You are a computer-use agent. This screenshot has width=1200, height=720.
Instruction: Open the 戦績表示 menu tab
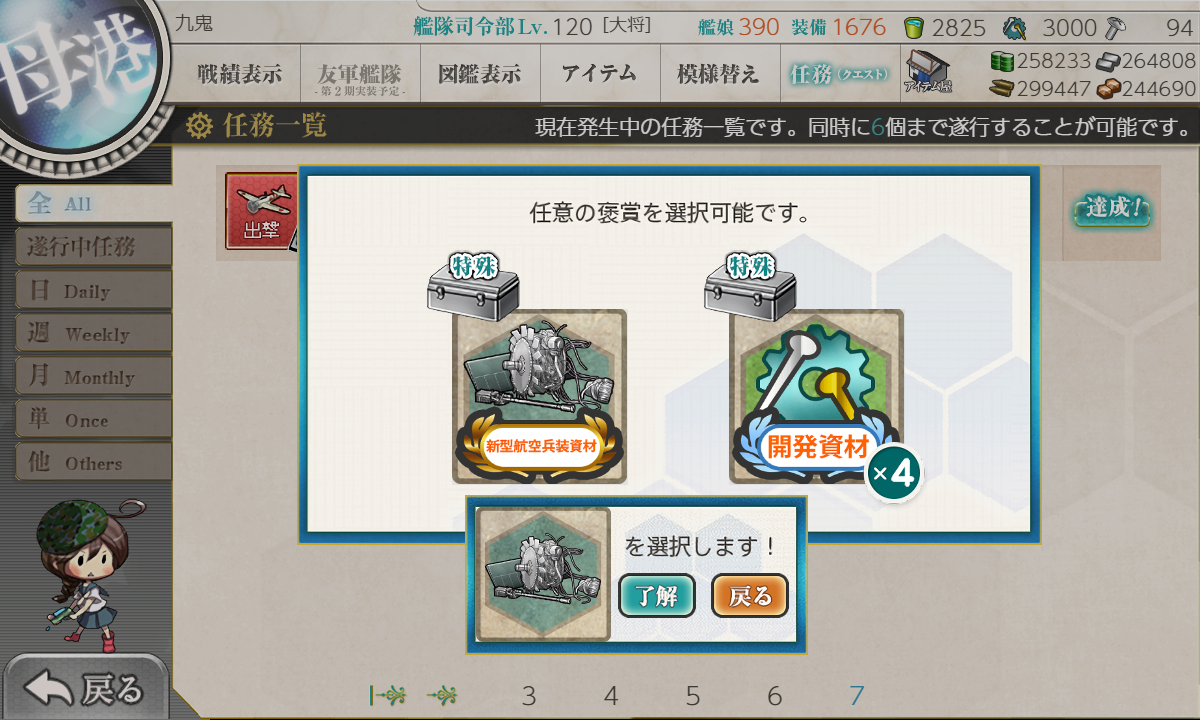(x=240, y=73)
